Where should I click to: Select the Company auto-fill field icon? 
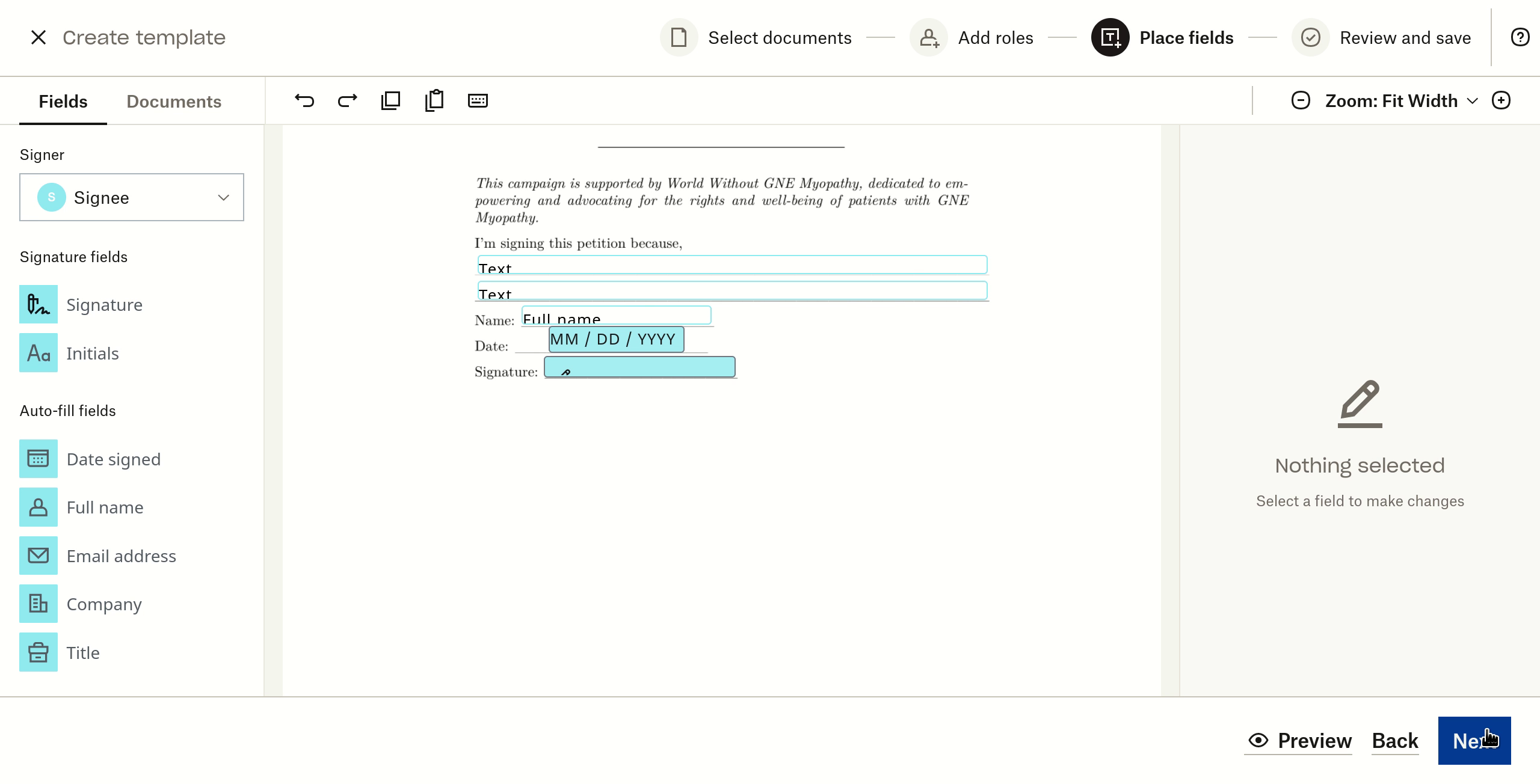(x=37, y=604)
